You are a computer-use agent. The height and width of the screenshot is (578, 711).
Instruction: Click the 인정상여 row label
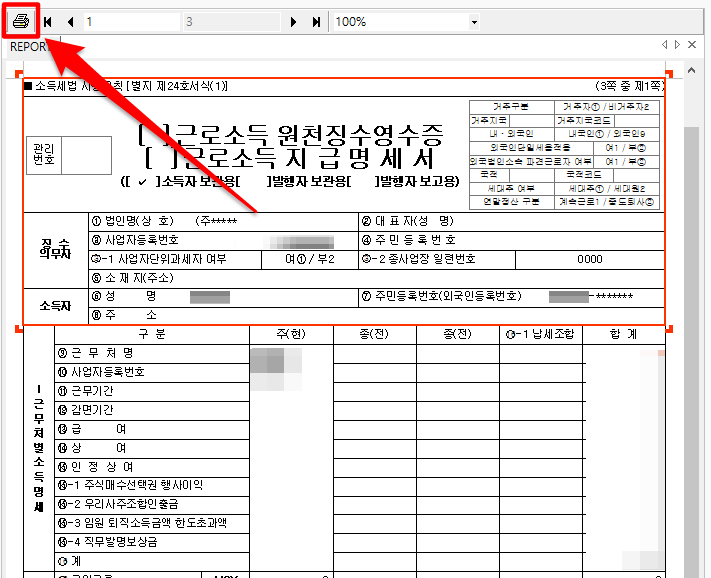point(96,467)
